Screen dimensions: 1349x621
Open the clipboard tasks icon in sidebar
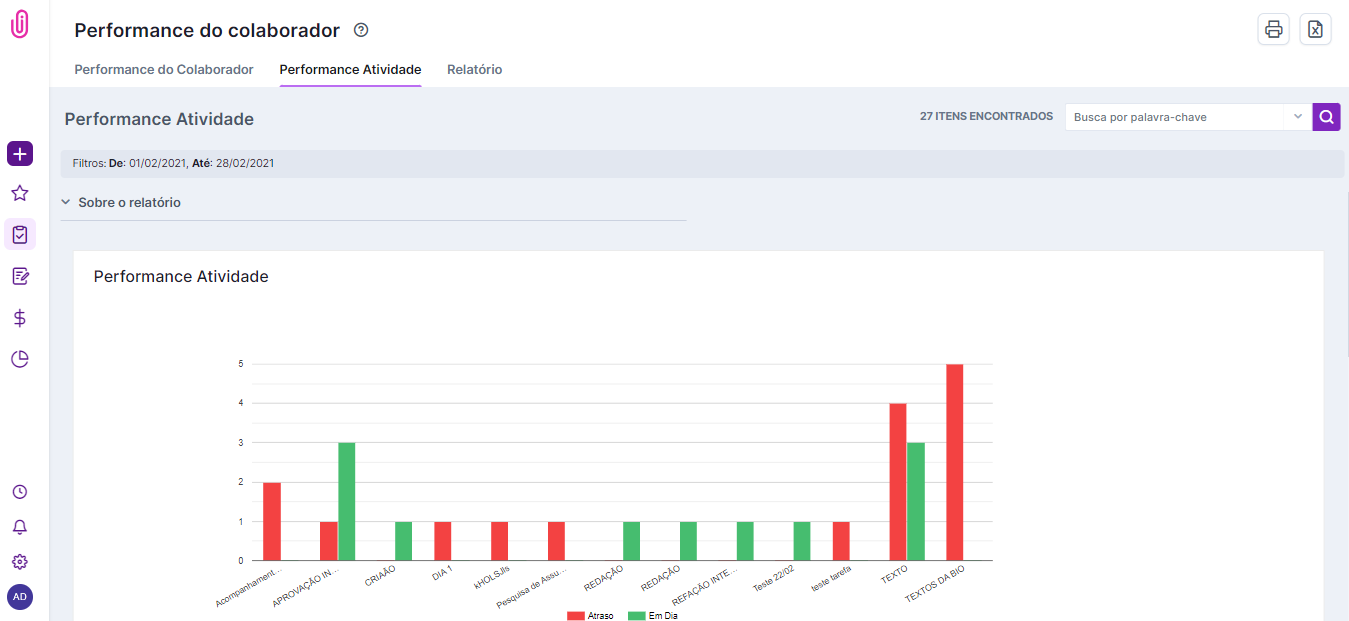20,235
